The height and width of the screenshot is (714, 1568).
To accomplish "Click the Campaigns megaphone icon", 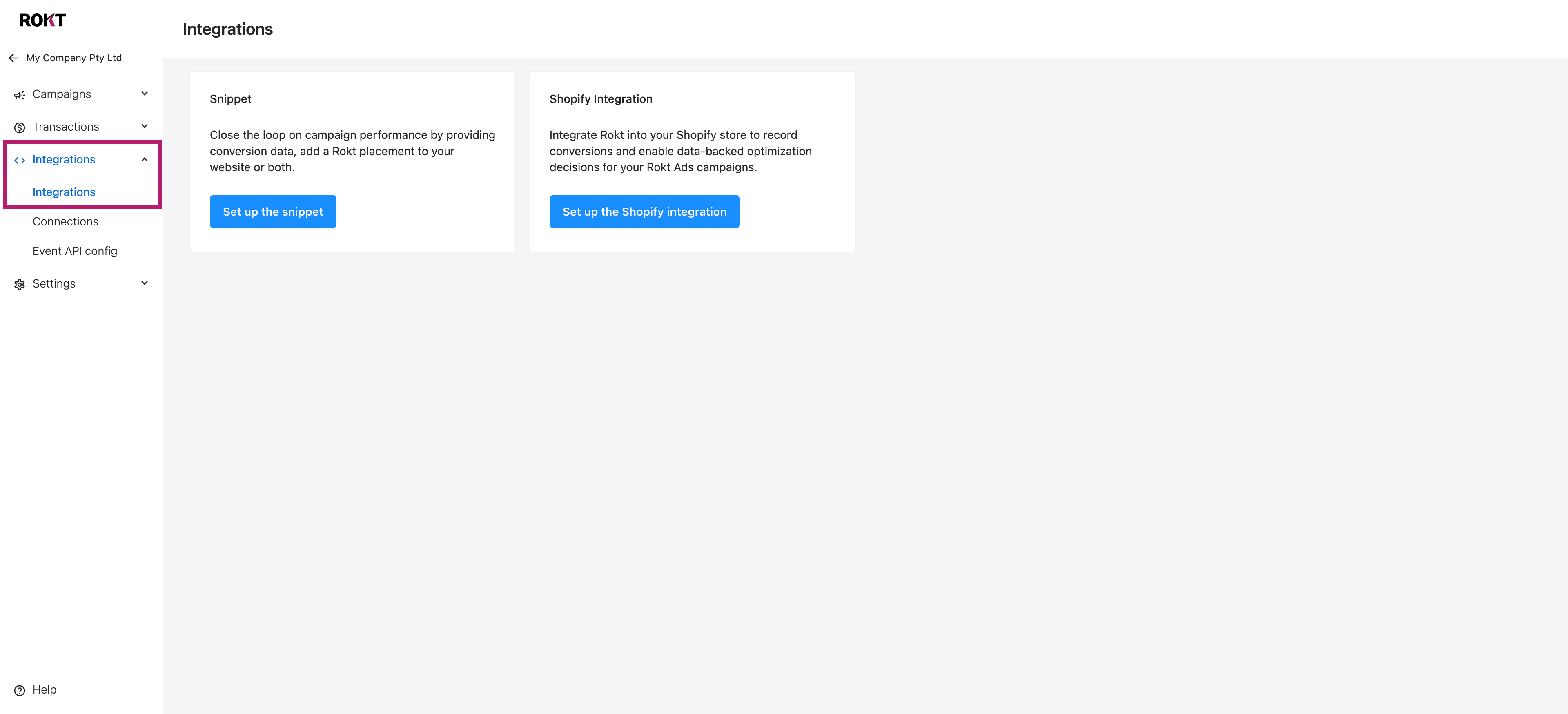I will [20, 95].
